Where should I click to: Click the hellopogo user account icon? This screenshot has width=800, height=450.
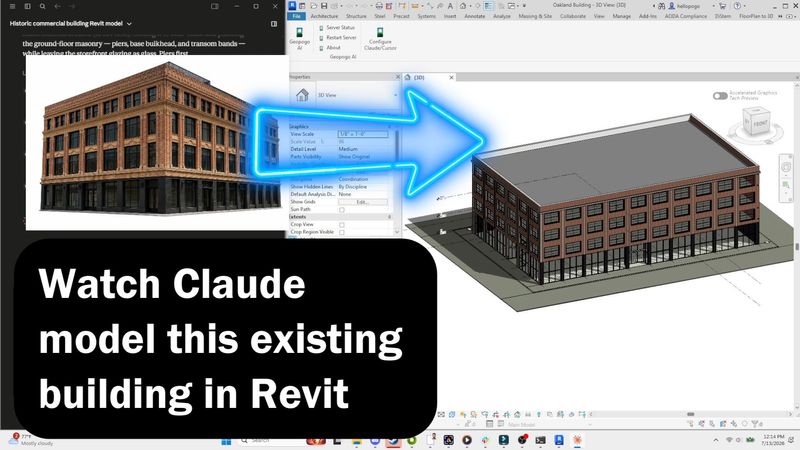[671, 6]
